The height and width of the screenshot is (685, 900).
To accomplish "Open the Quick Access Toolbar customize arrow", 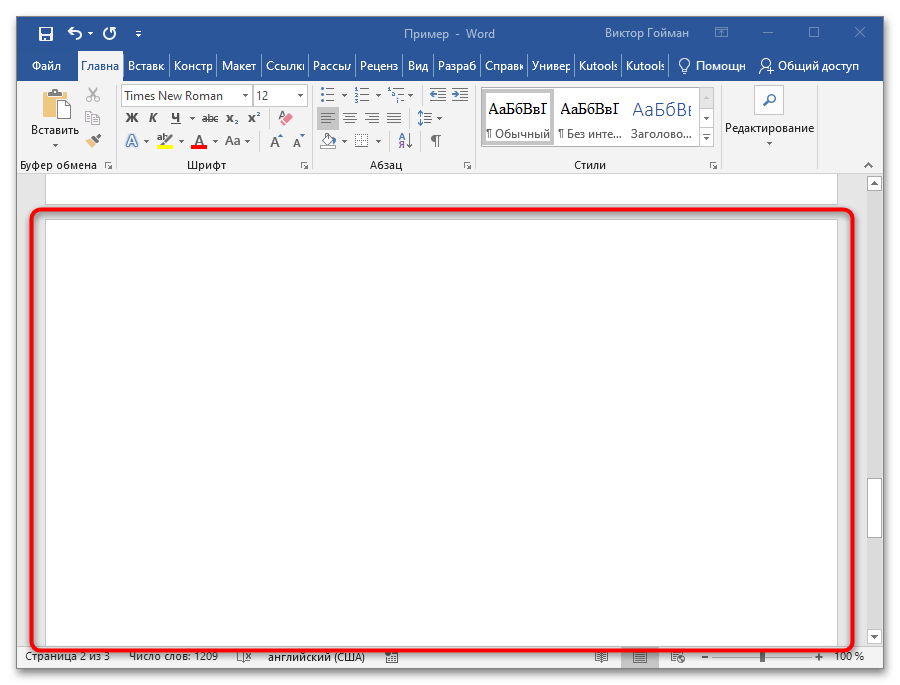I will [x=138, y=34].
